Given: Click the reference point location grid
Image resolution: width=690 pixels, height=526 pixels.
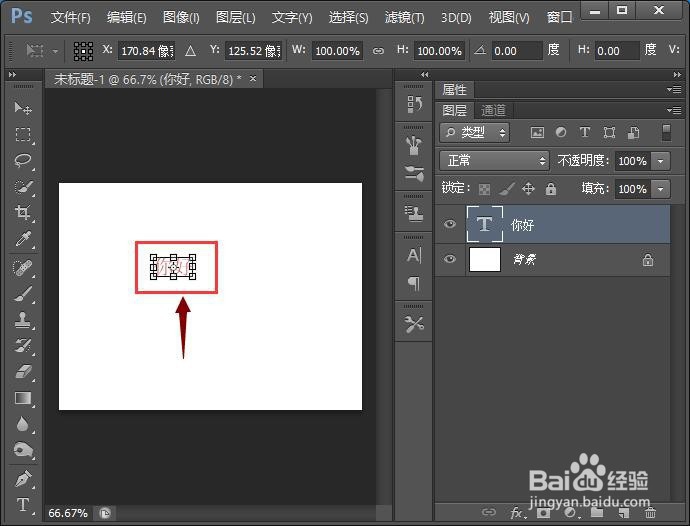Looking at the screenshot, I should click(x=83, y=51).
